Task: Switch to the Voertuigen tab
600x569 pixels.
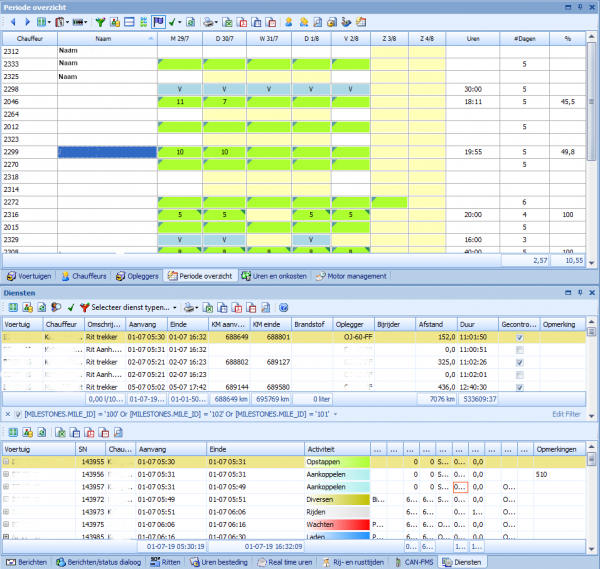Action: click(x=29, y=276)
